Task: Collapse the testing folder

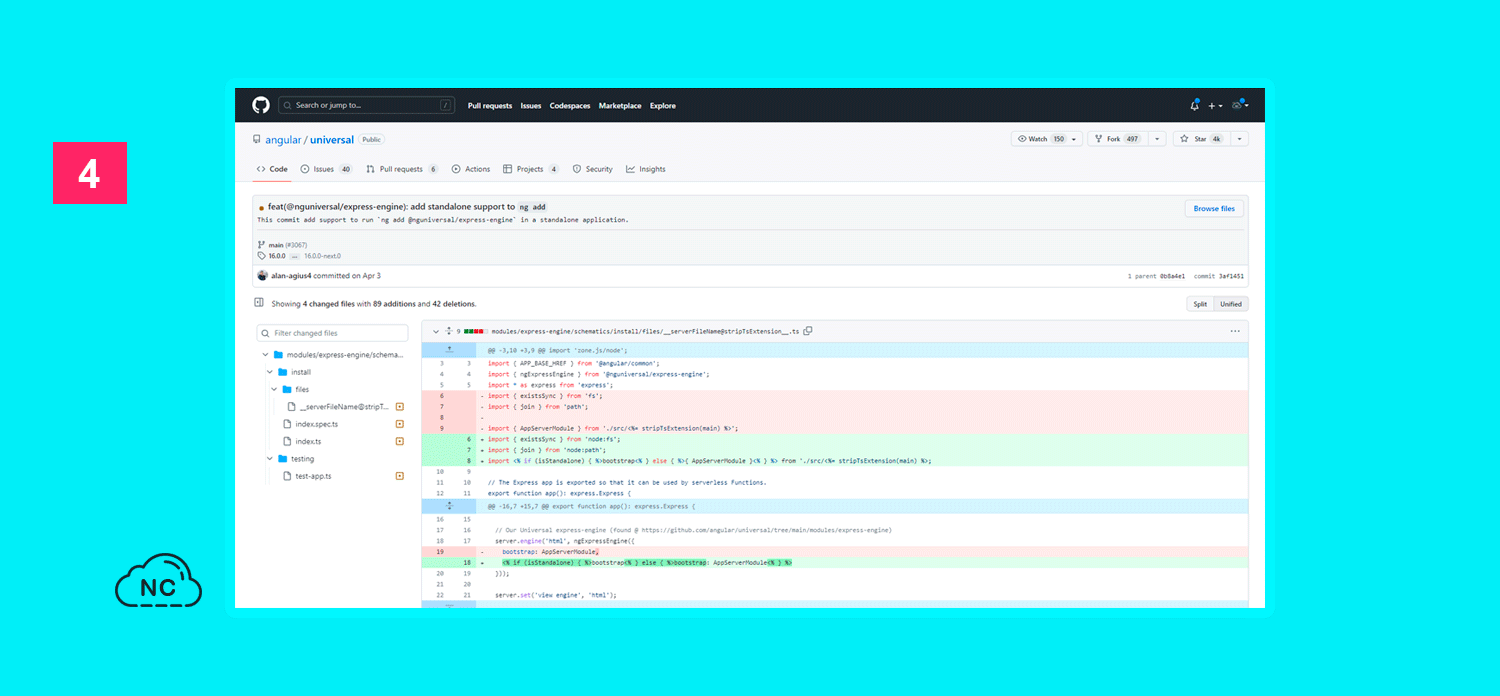Action: click(270, 459)
